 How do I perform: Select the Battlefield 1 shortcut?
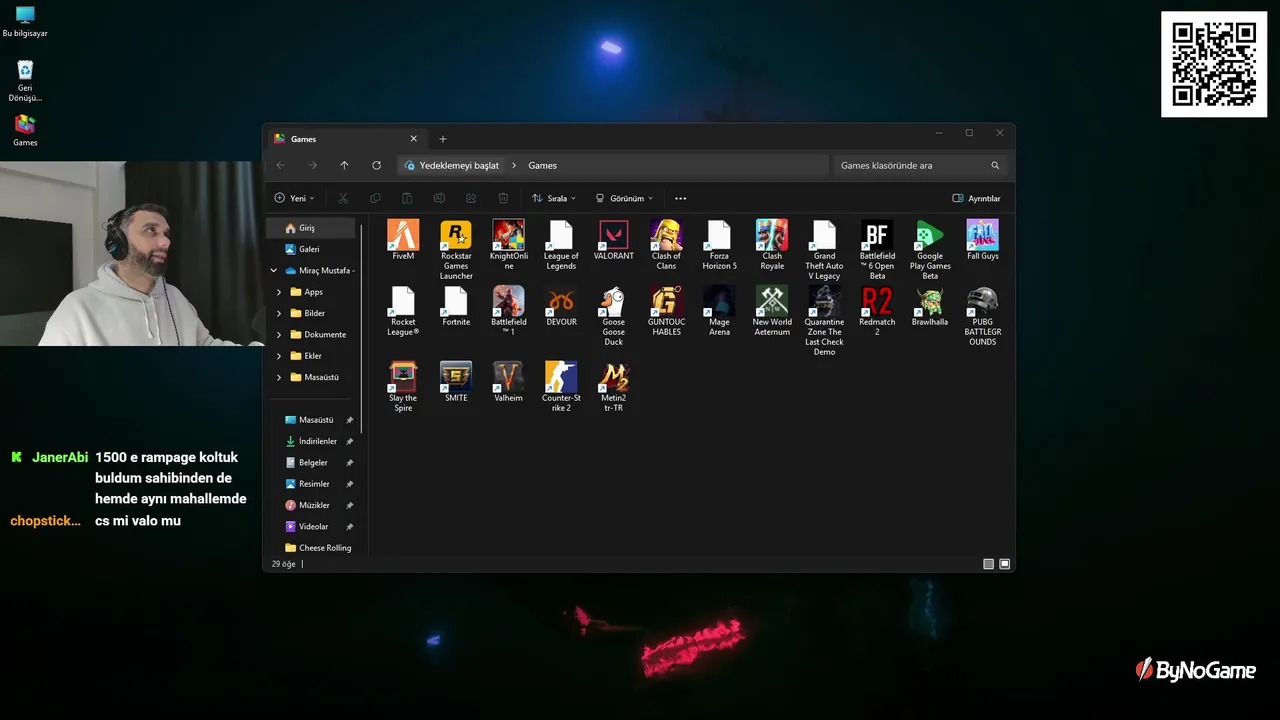(x=508, y=311)
